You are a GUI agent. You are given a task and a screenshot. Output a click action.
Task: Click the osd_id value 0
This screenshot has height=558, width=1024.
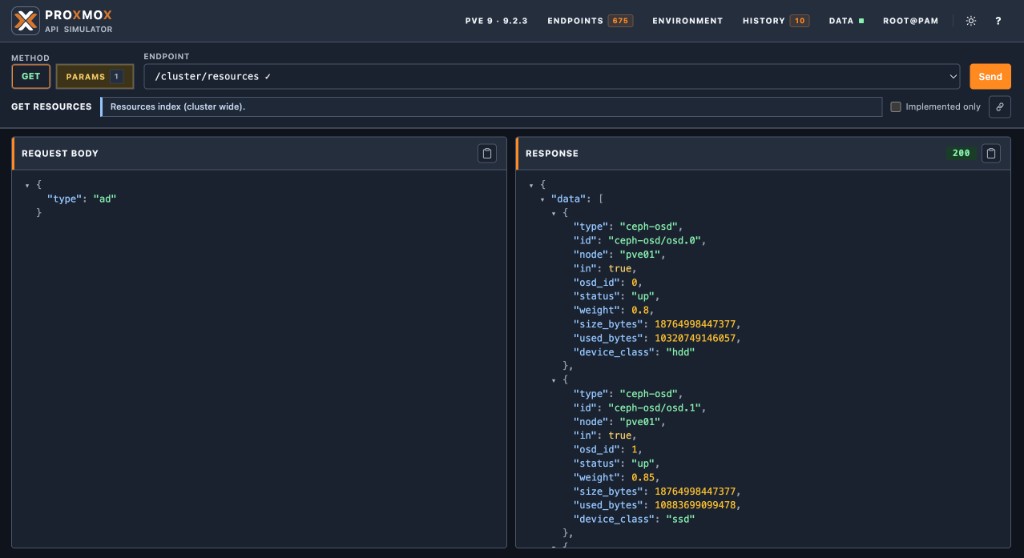[633, 283]
